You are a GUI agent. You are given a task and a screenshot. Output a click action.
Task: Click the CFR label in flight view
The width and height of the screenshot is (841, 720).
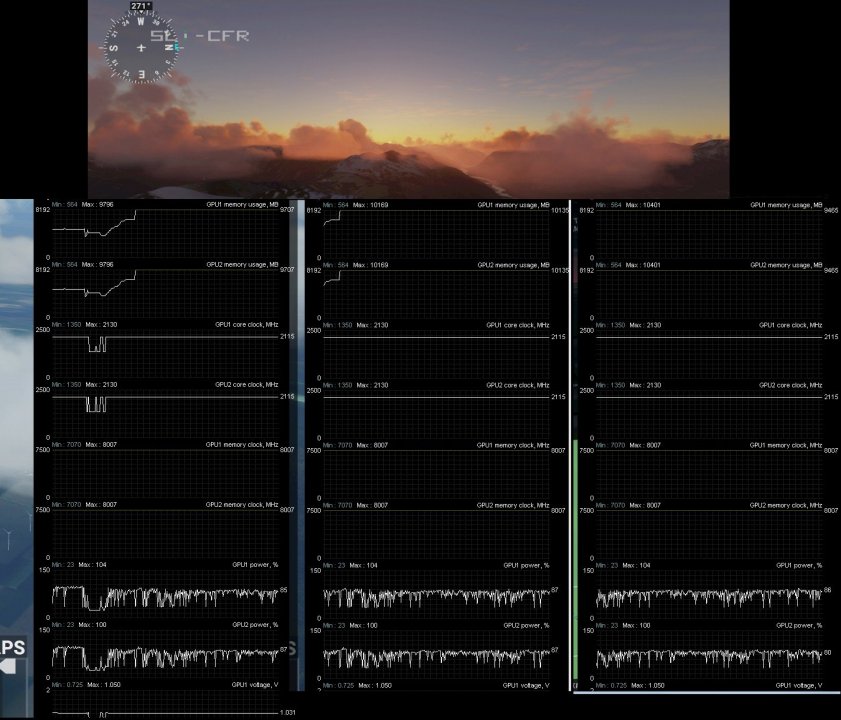pos(221,37)
